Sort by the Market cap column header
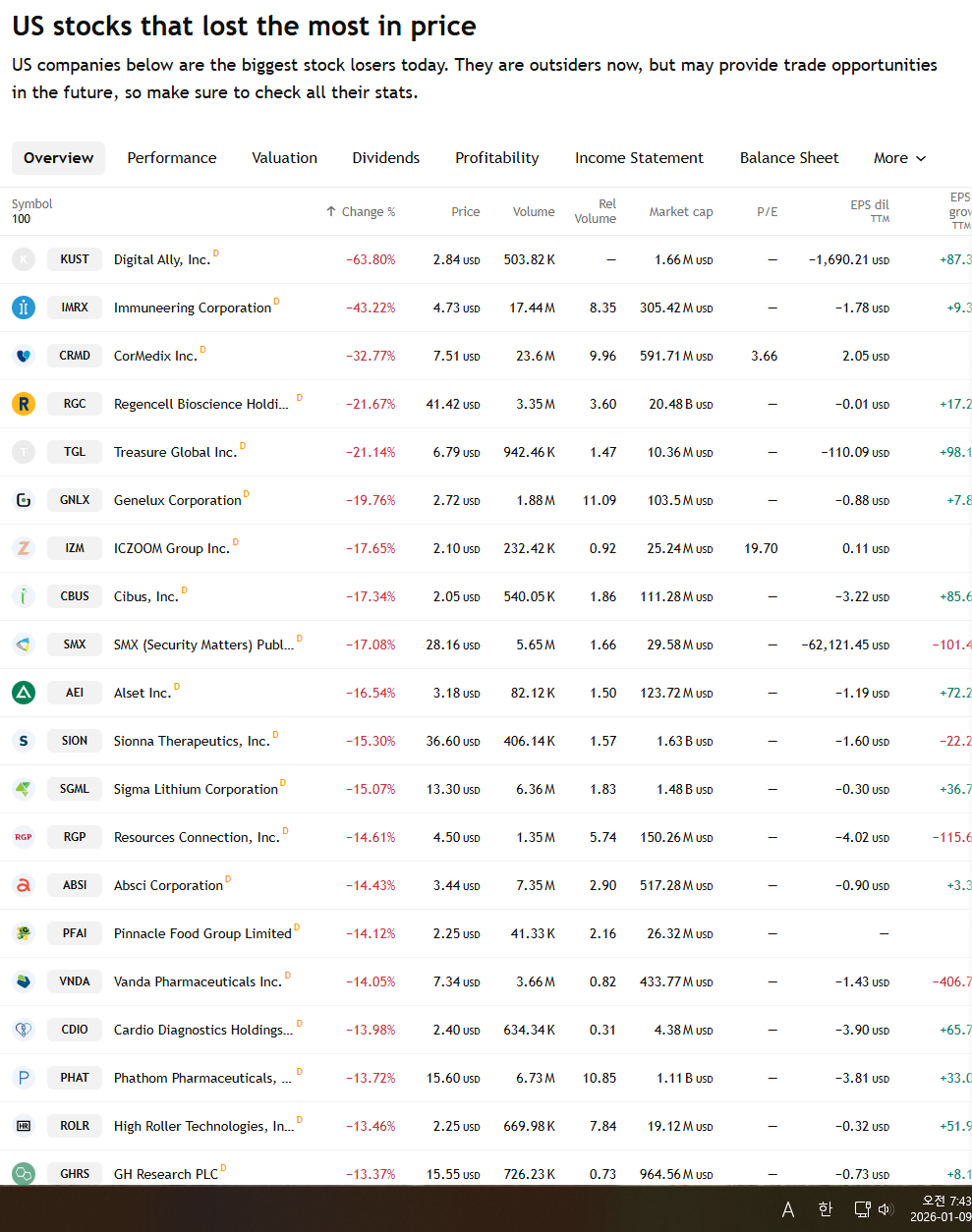Image resolution: width=972 pixels, height=1232 pixels. click(x=681, y=211)
